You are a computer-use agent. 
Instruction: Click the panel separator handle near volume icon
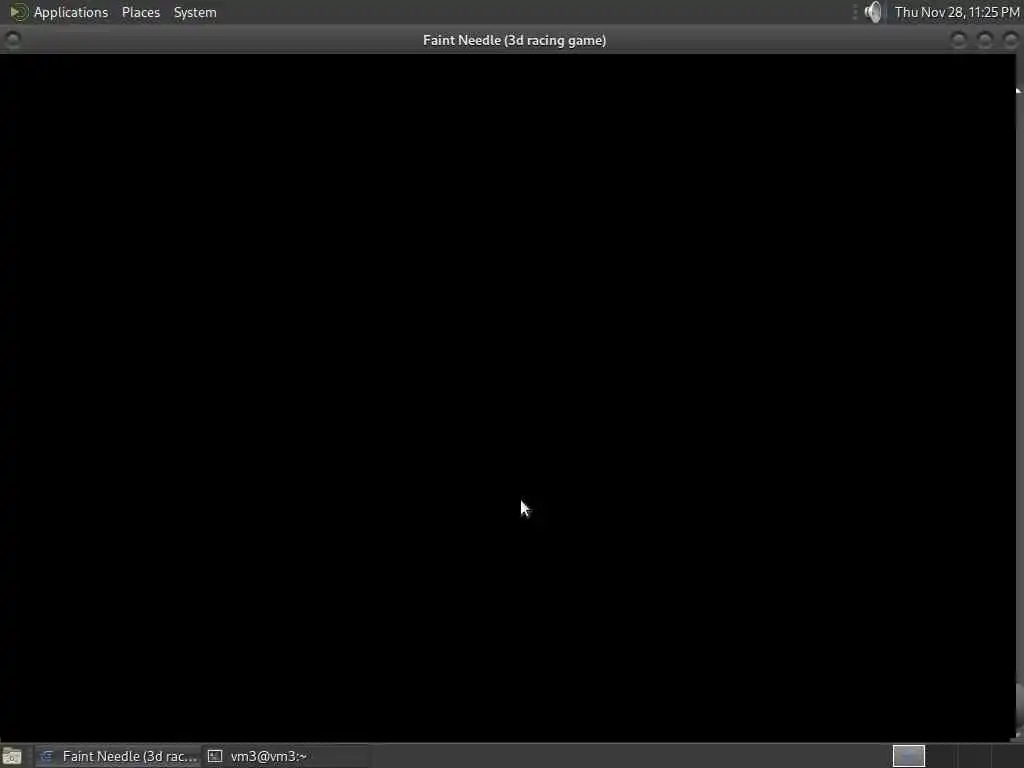click(855, 12)
